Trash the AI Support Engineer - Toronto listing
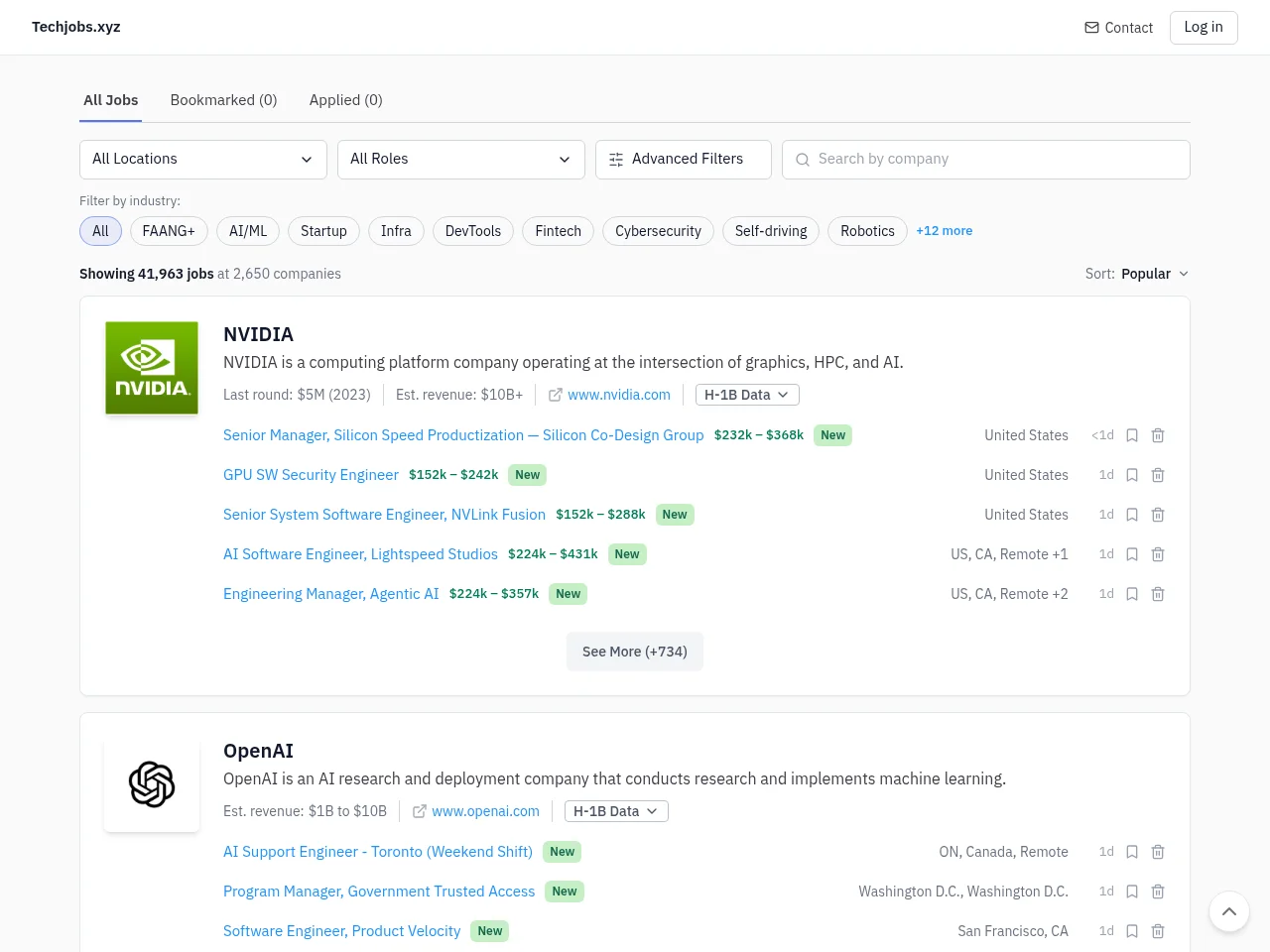The width and height of the screenshot is (1270, 952). pos(1158,852)
